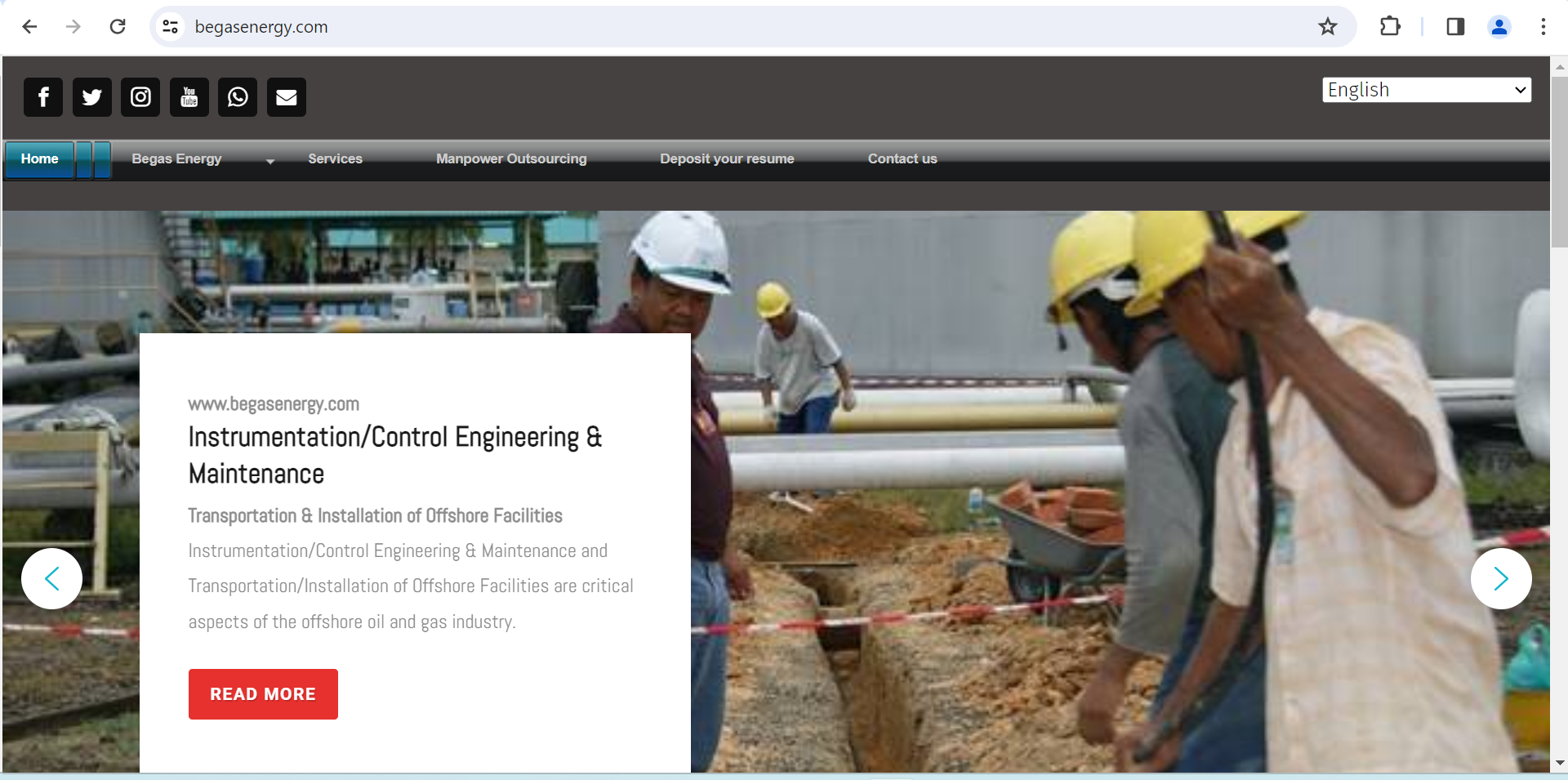1568x780 pixels.
Task: Open the Services menu item
Action: (335, 159)
